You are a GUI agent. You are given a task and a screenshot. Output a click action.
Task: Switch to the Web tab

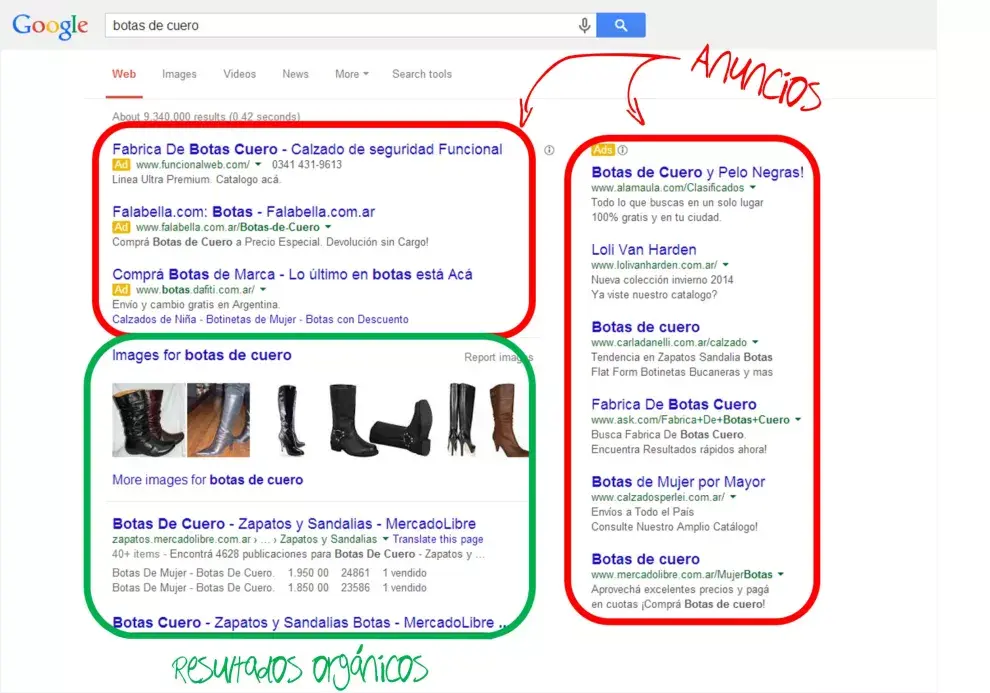(x=124, y=74)
